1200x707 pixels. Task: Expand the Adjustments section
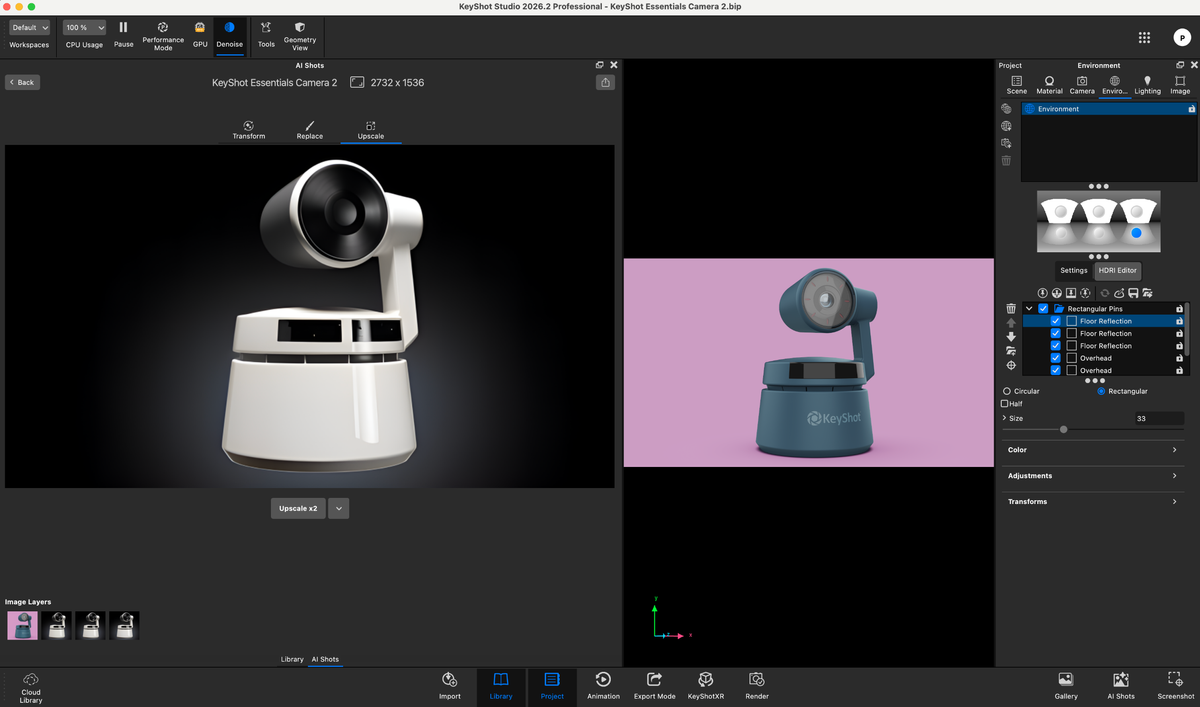tap(1092, 476)
